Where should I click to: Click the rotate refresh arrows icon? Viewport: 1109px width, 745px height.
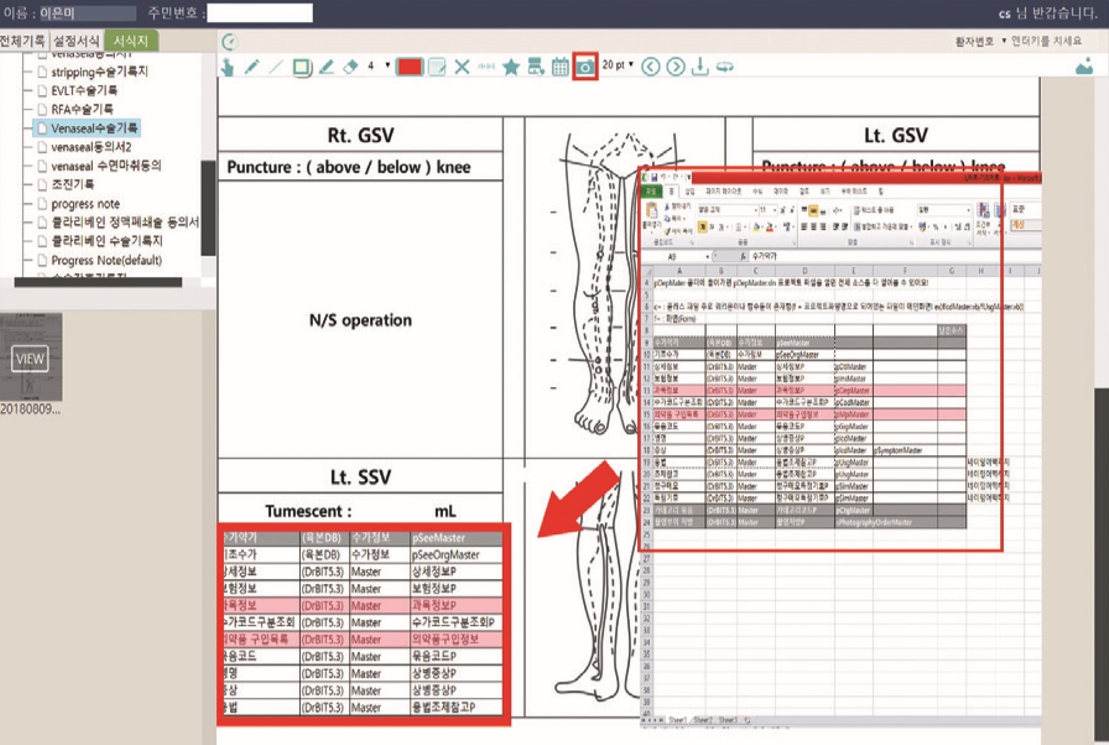(724, 67)
